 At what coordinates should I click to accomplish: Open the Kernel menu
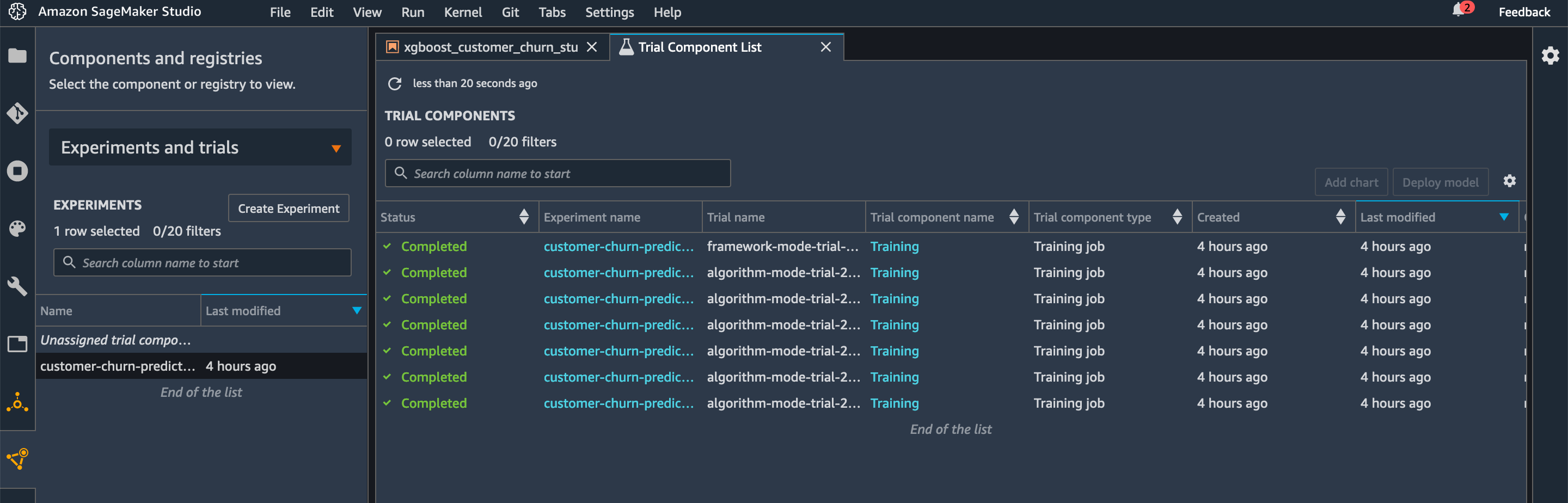coord(463,12)
